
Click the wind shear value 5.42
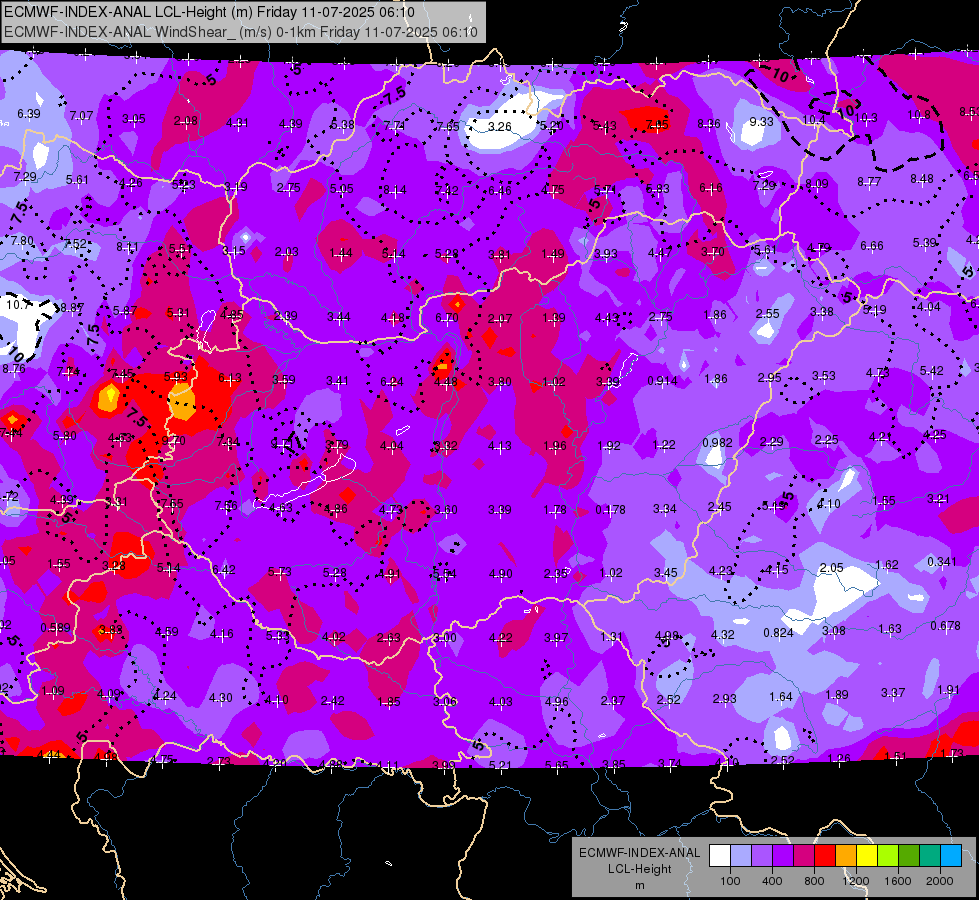[x=932, y=371]
